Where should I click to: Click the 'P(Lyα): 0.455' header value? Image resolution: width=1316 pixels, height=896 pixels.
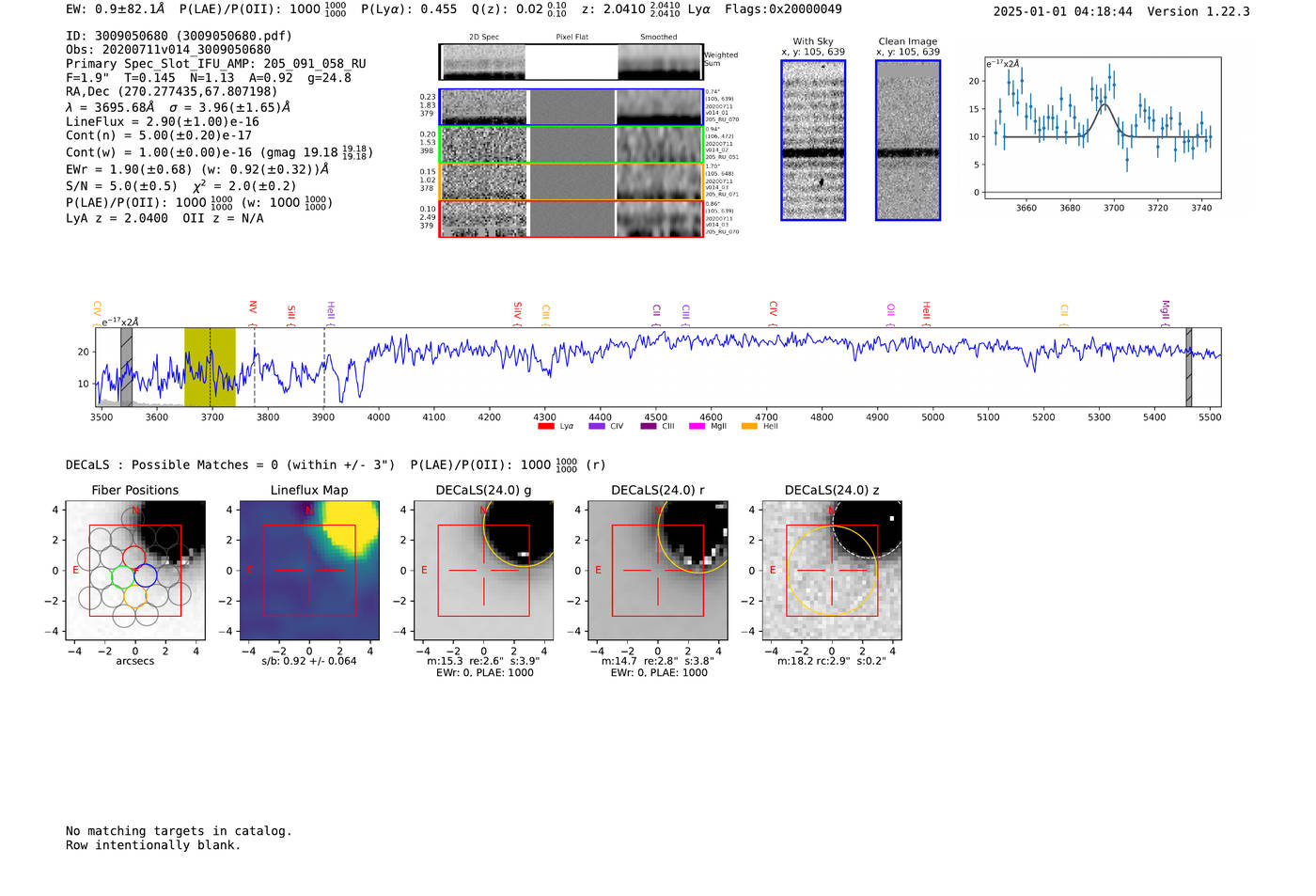(409, 9)
